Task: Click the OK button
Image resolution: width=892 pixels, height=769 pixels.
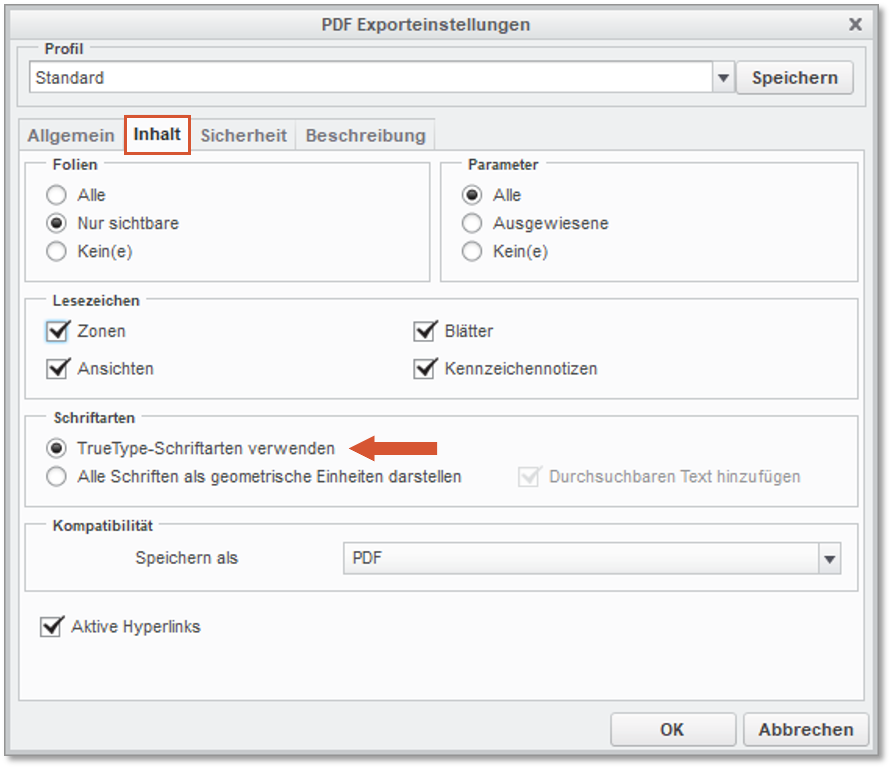Action: tap(672, 730)
